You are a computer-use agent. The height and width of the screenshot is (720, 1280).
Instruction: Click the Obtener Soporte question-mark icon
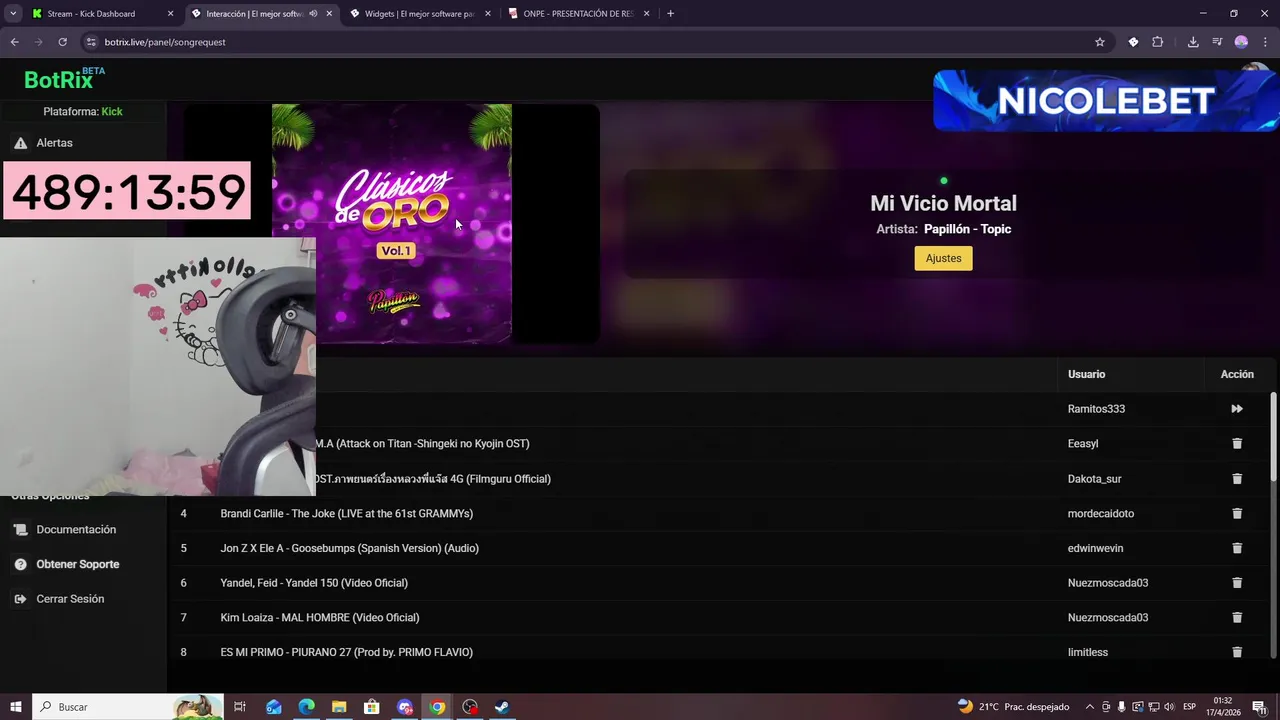tap(20, 564)
